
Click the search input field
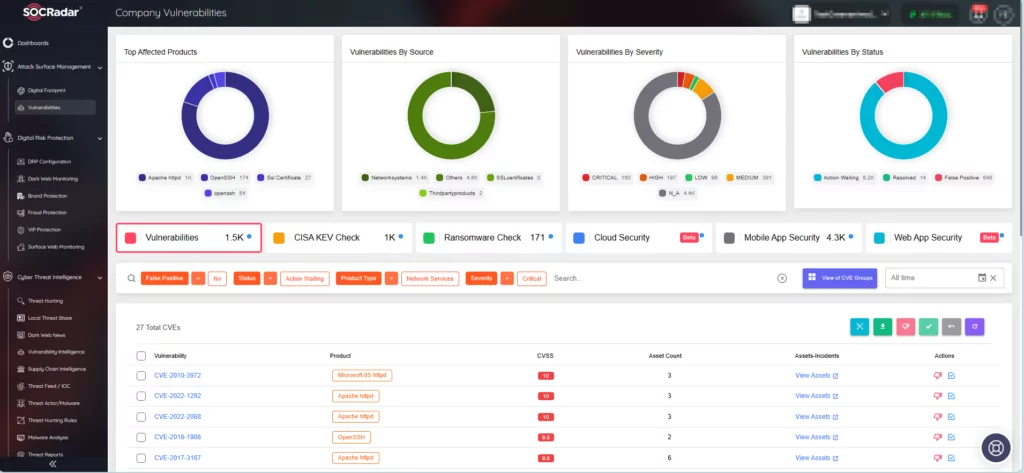[662, 278]
